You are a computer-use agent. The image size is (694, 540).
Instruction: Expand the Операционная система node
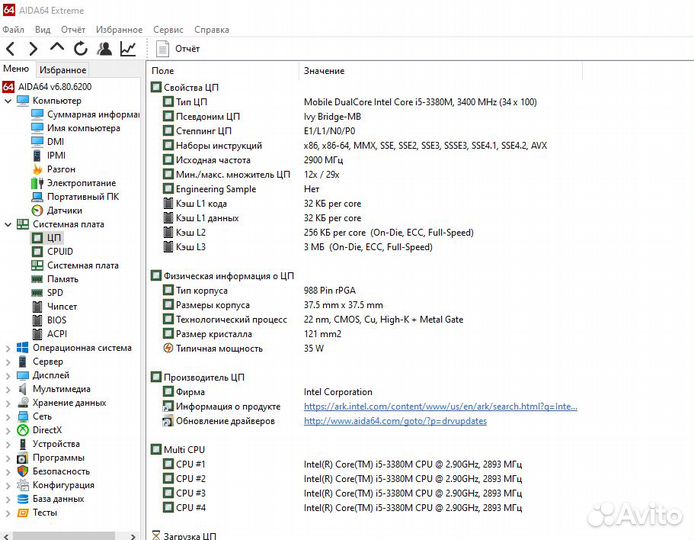coord(8,348)
